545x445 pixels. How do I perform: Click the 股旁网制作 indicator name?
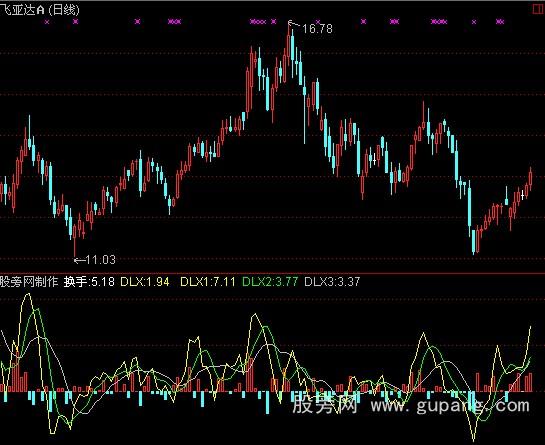tap(29, 282)
